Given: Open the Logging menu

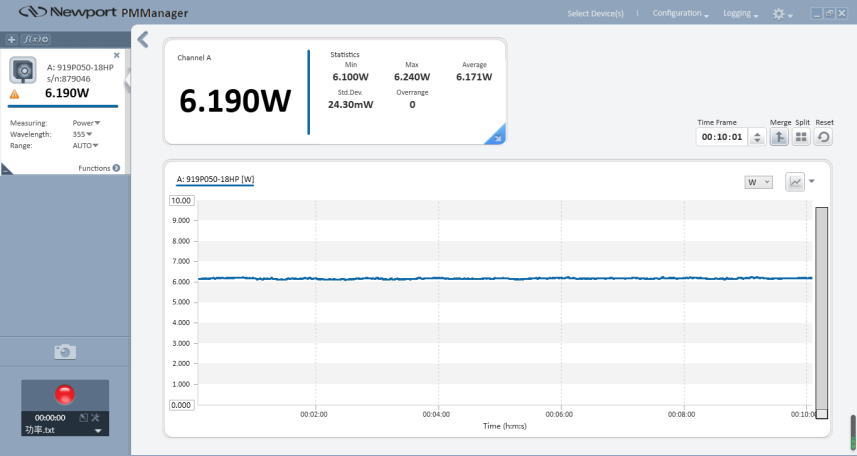Looking at the screenshot, I should click(740, 14).
